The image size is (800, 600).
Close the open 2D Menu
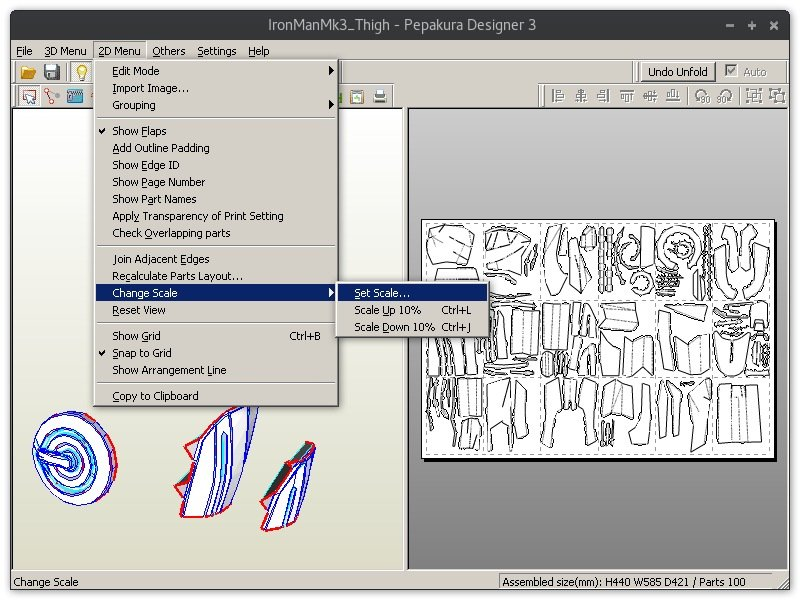coord(119,51)
